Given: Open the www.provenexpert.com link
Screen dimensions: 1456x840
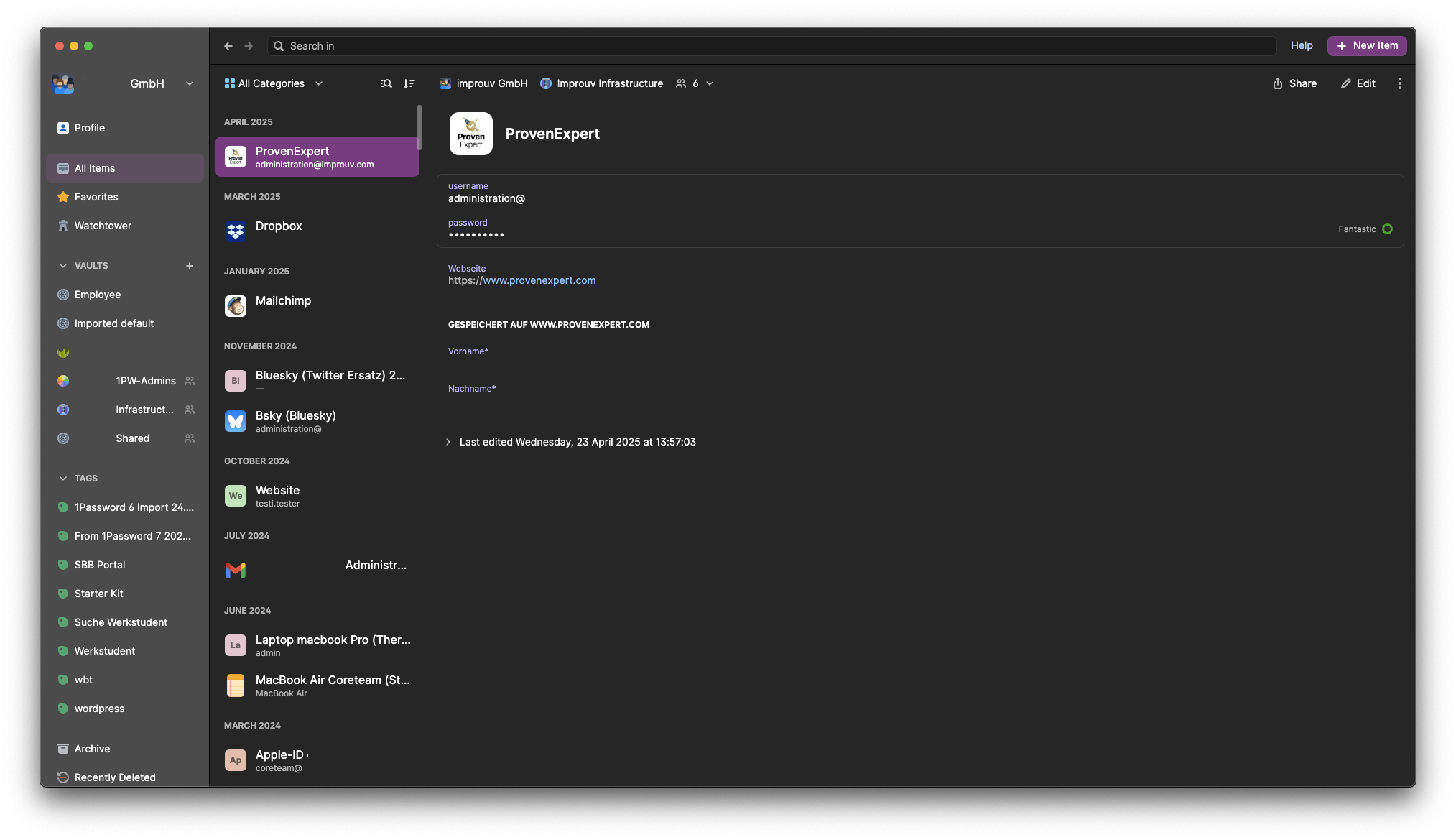Looking at the screenshot, I should tap(539, 280).
